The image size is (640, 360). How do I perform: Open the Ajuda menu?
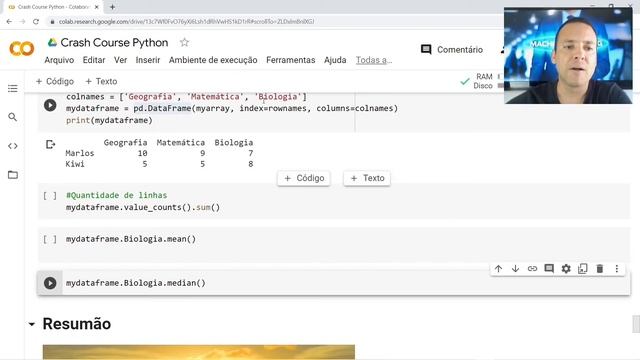pos(335,60)
